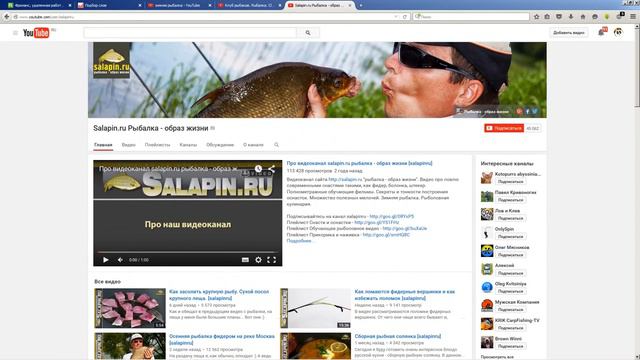Image resolution: width=640 pixels, height=360 pixels.
Task: Reload the page with refresh icon
Action: point(404,17)
